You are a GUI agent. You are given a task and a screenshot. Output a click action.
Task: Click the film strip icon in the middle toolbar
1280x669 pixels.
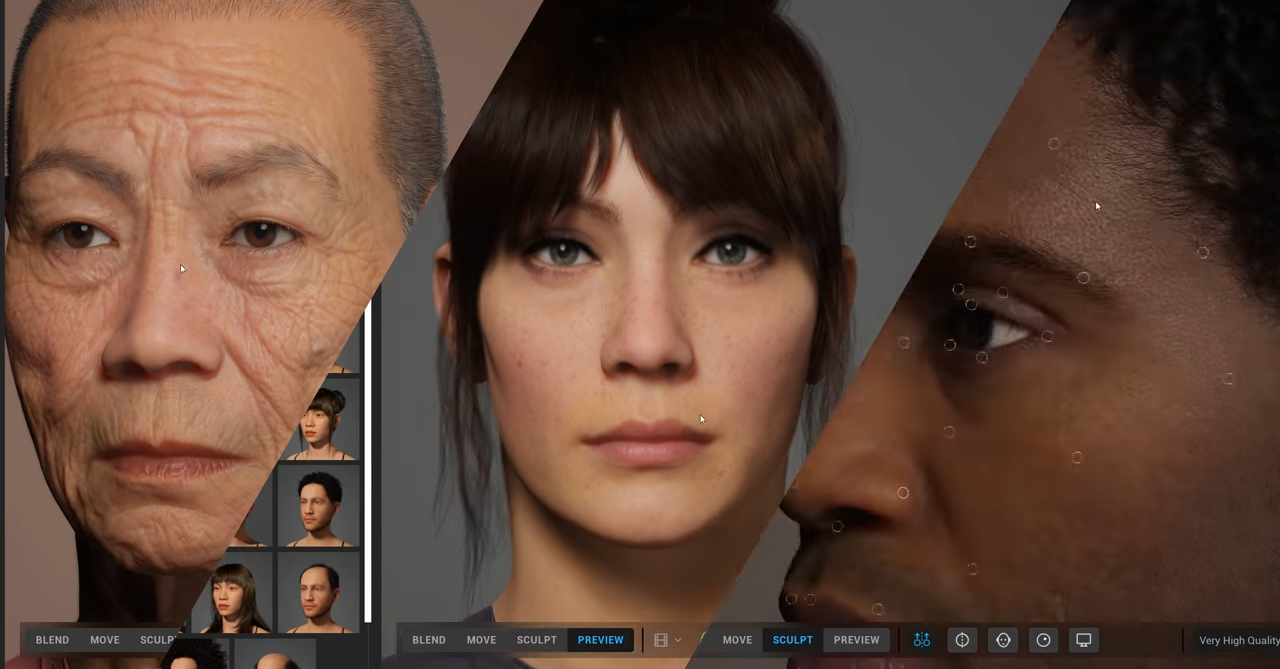tap(661, 640)
